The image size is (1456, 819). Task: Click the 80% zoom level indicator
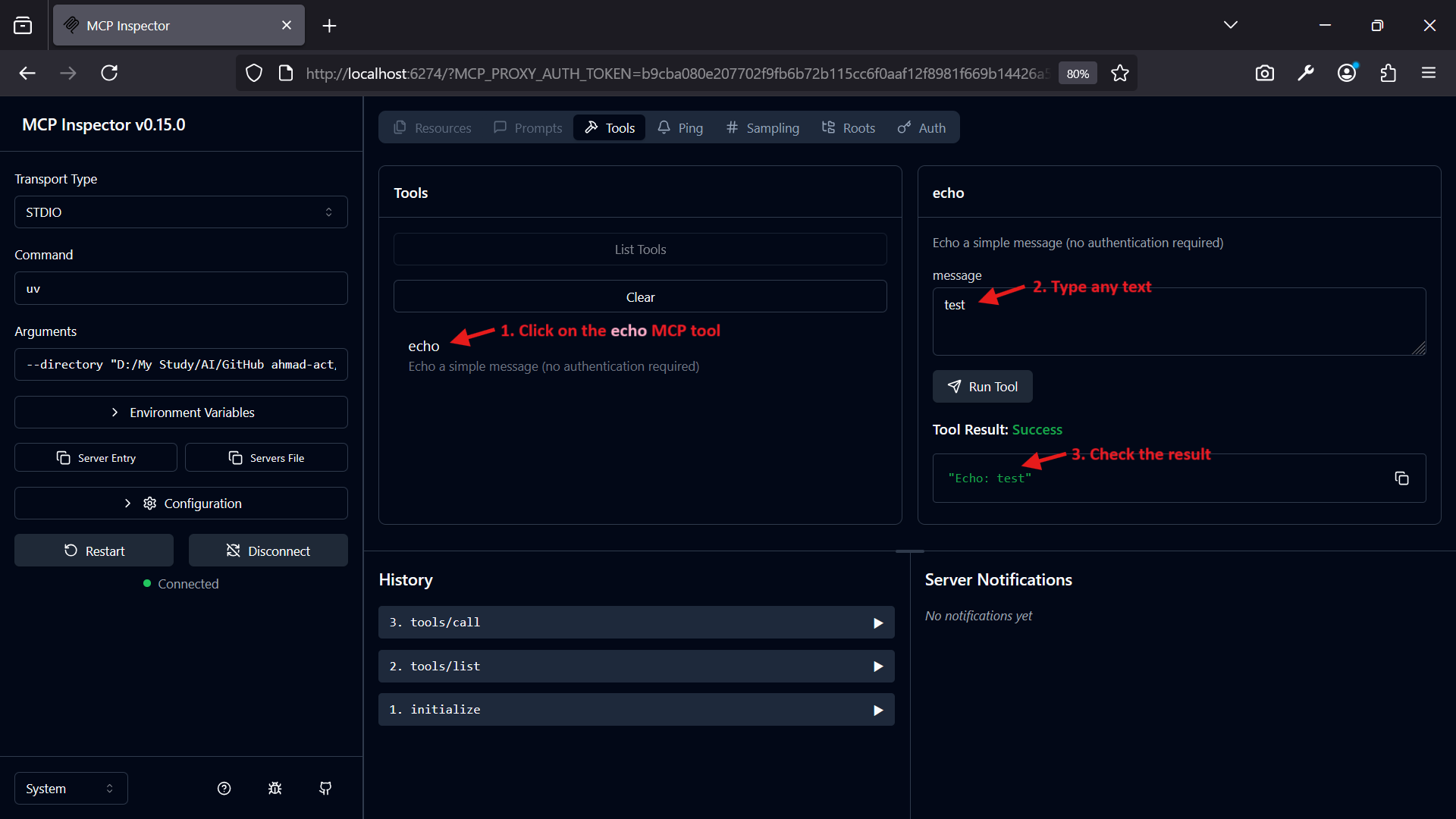tap(1078, 74)
